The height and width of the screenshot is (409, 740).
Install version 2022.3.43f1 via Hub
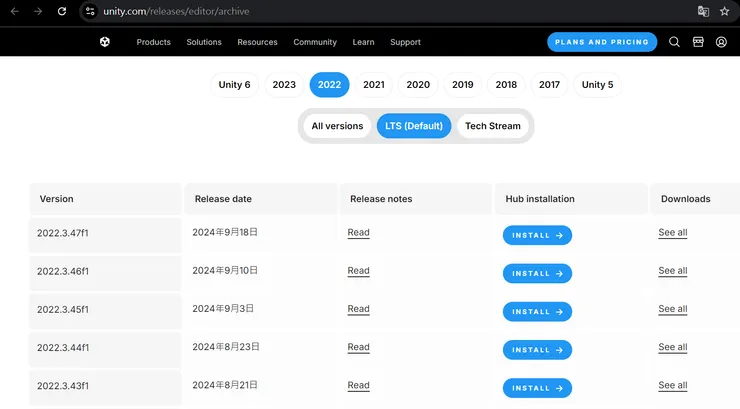pos(537,388)
